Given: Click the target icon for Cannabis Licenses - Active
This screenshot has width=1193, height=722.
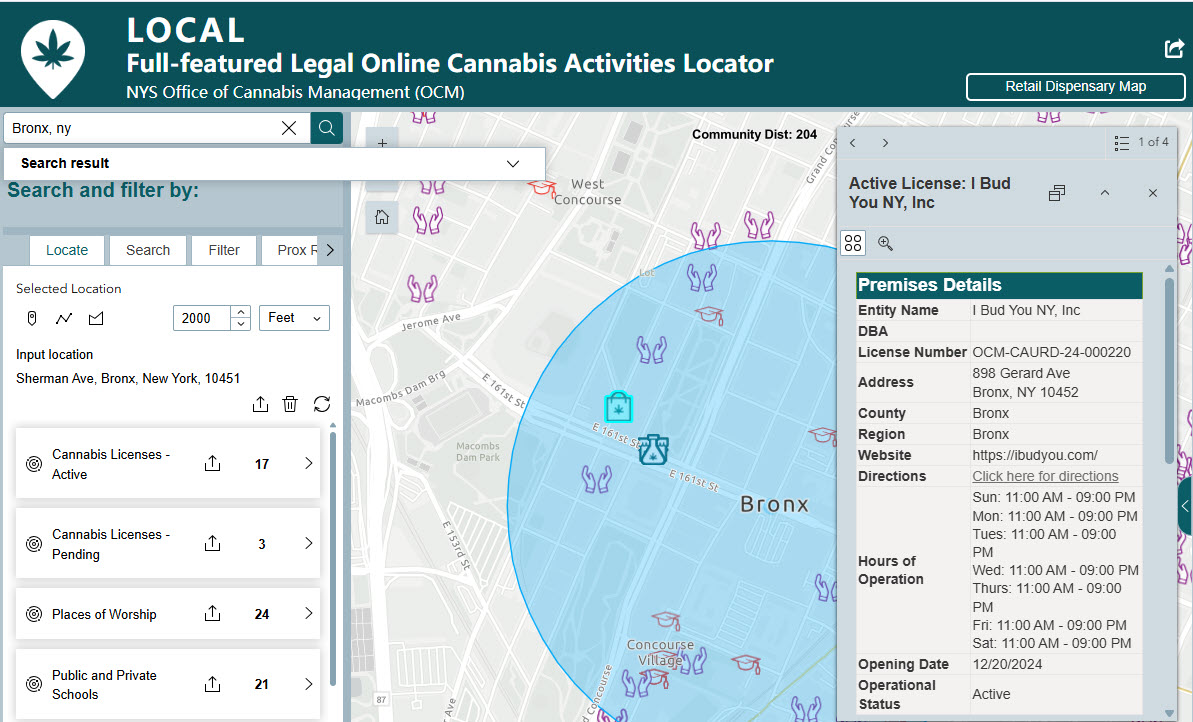Looking at the screenshot, I should [x=34, y=464].
